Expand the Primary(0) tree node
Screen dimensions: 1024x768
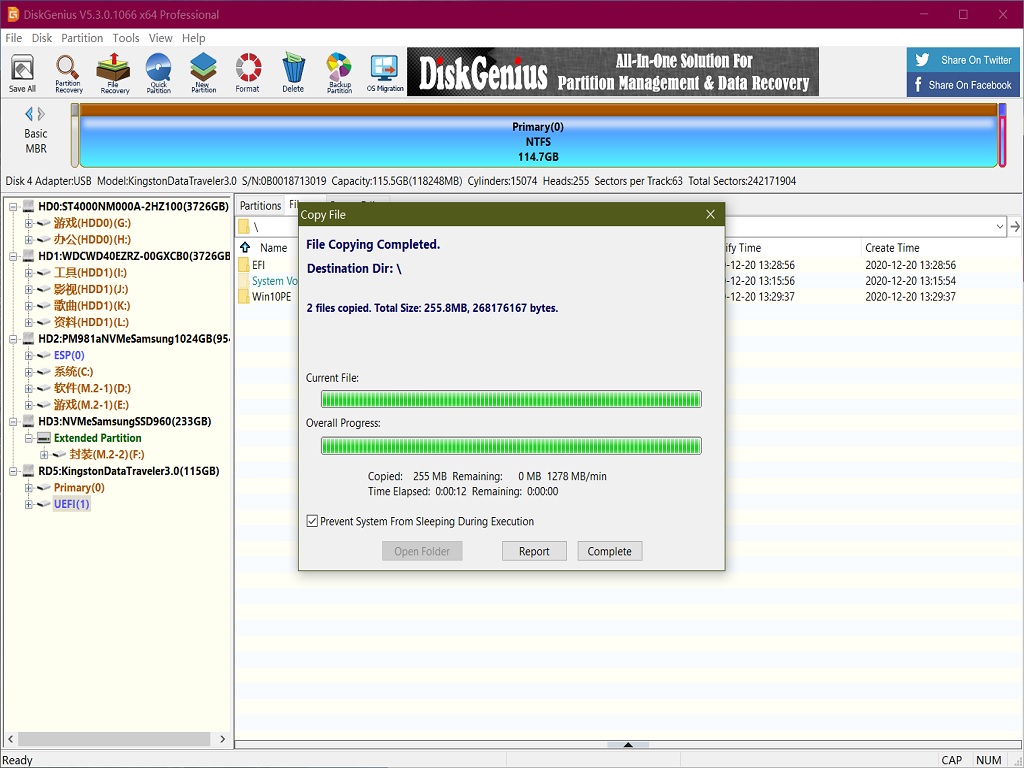pyautogui.click(x=29, y=487)
